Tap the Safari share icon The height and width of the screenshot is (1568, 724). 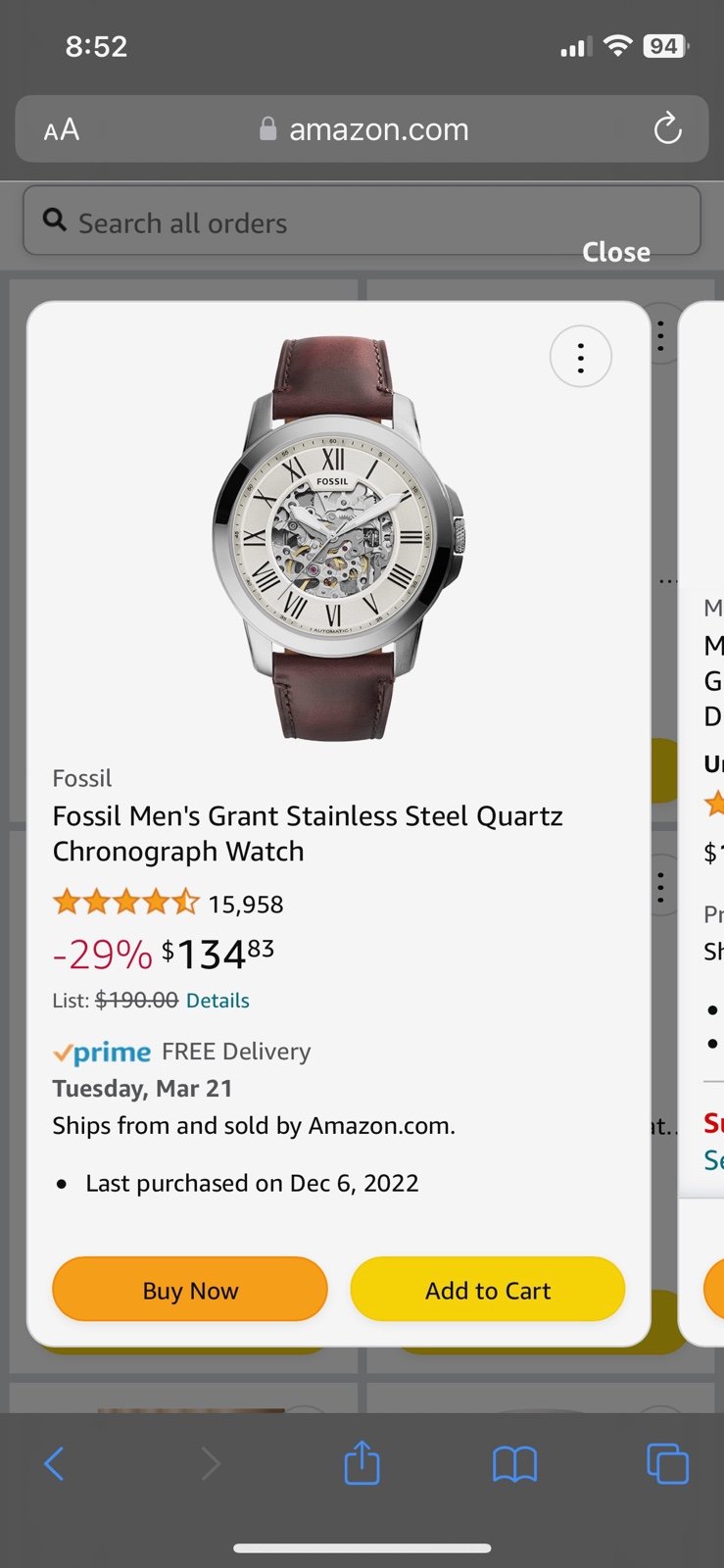click(362, 1463)
